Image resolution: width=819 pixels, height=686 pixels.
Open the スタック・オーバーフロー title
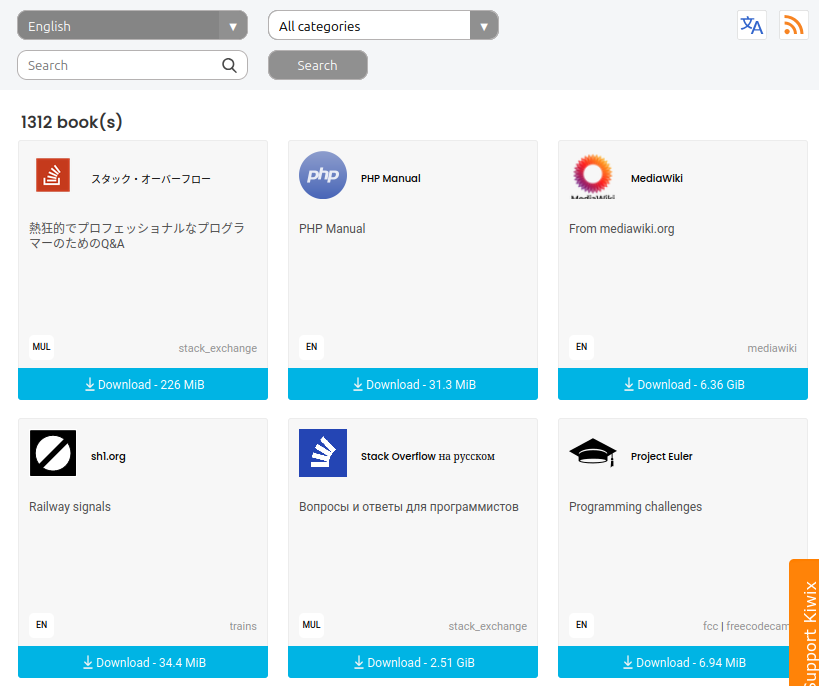[151, 179]
